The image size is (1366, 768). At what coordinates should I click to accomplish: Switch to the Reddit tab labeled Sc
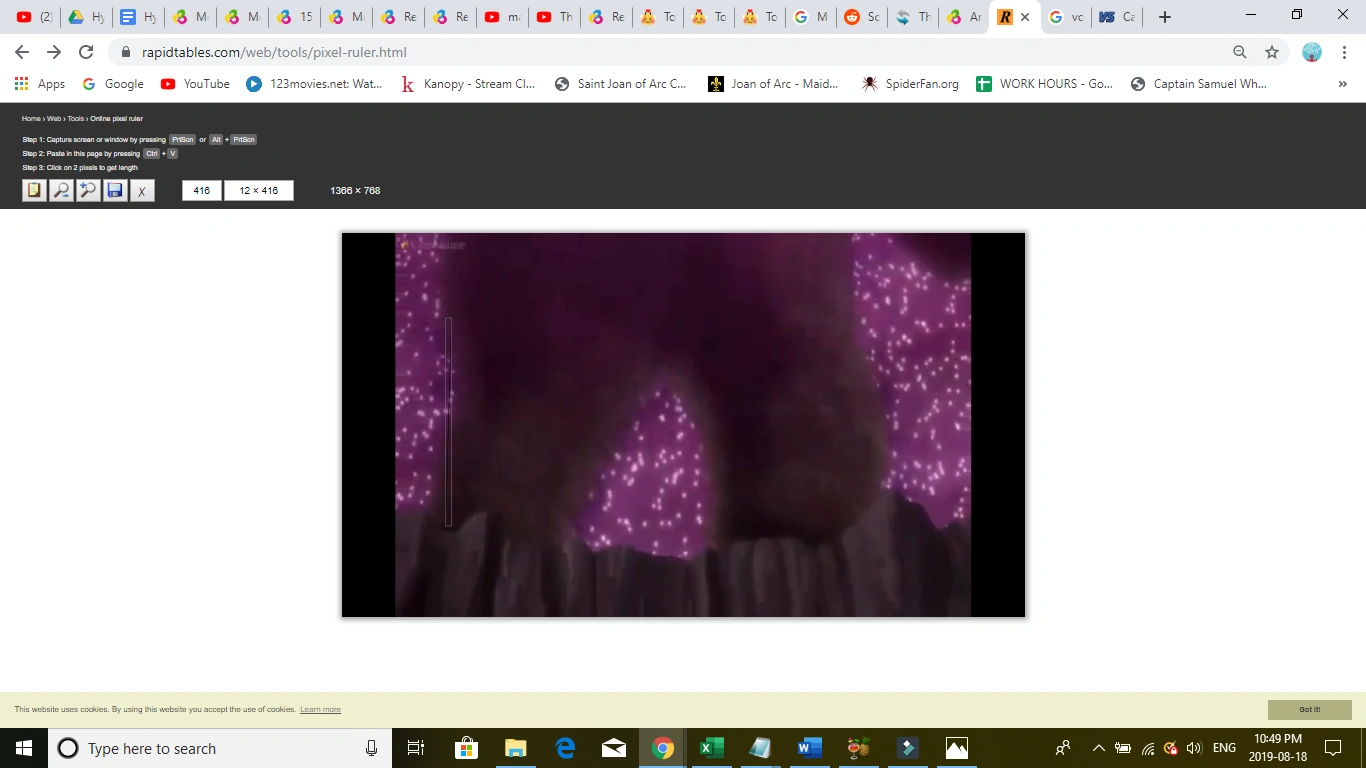[x=862, y=17]
